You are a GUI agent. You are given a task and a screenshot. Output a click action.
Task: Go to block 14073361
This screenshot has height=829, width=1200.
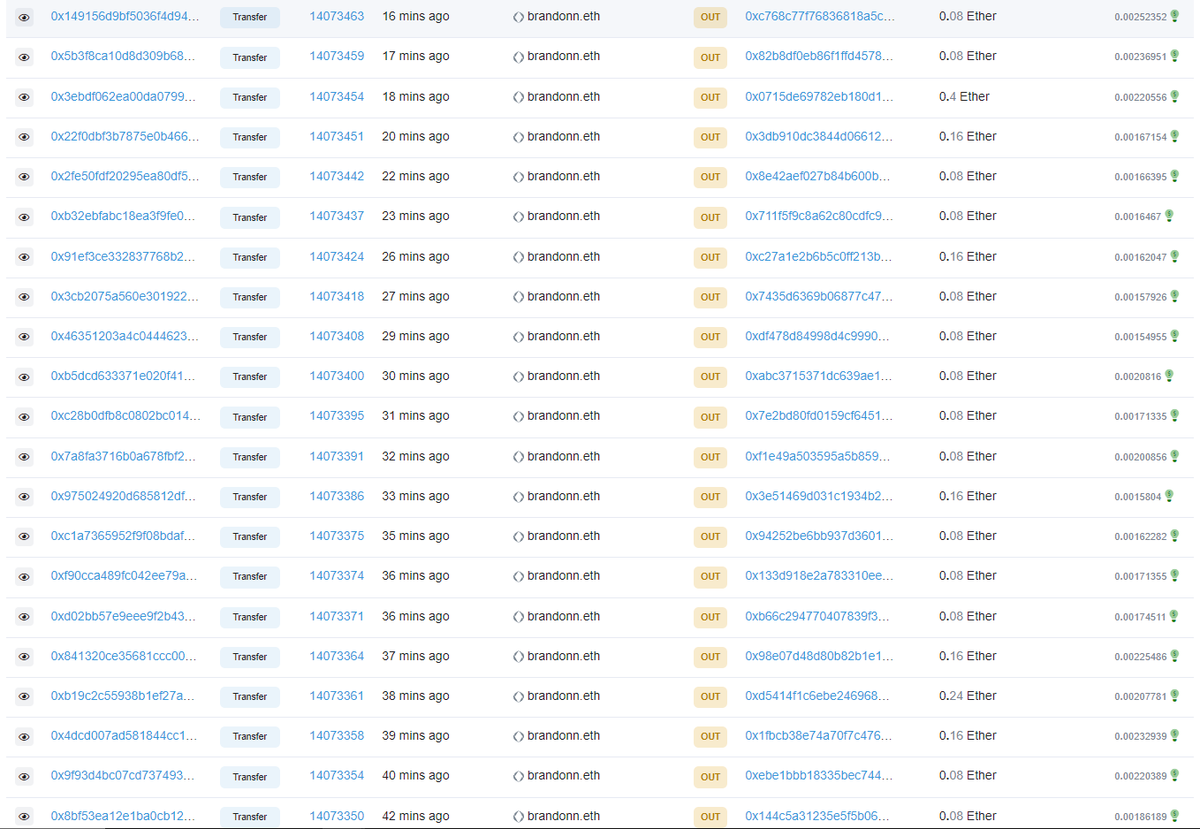coord(336,696)
